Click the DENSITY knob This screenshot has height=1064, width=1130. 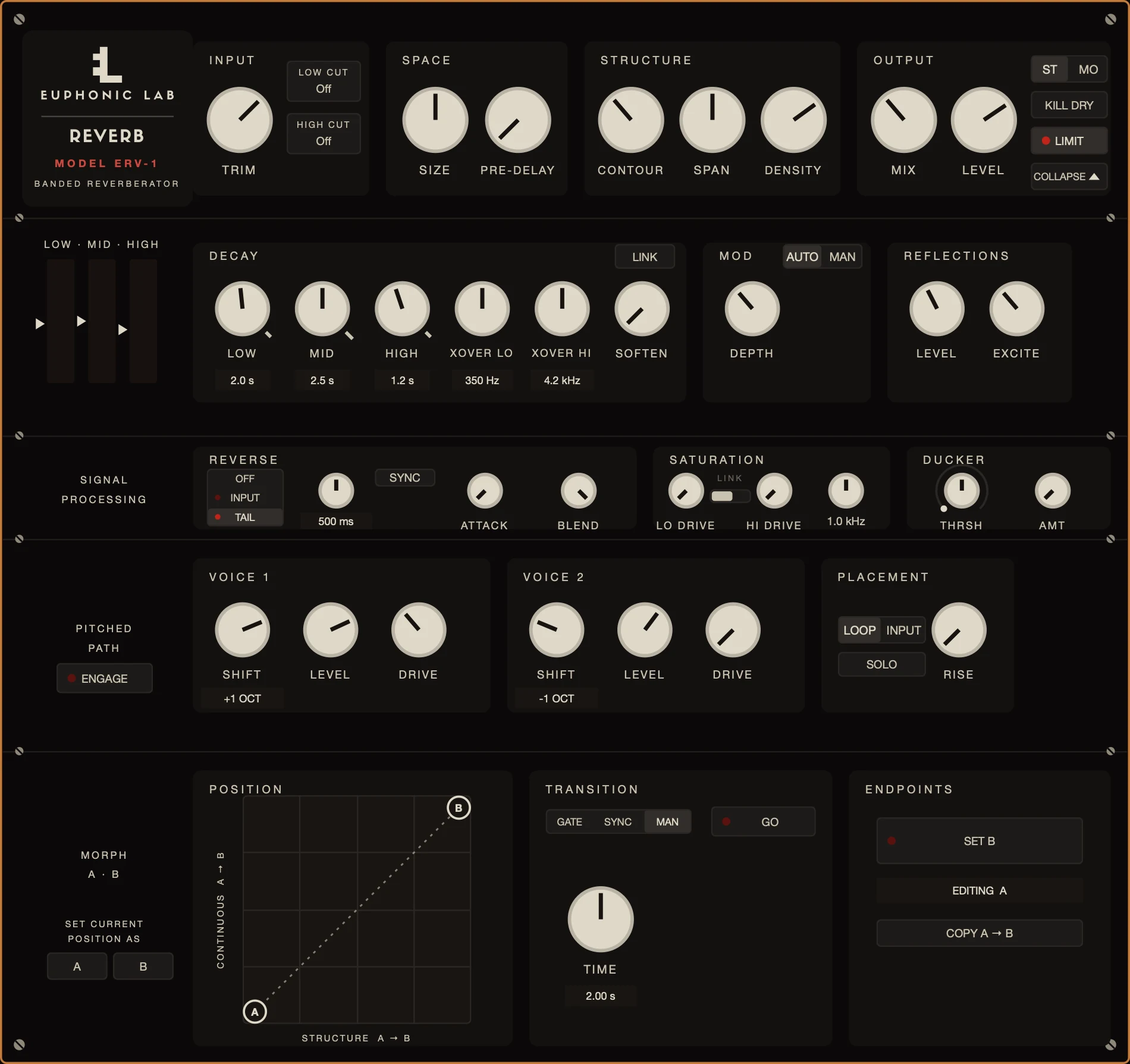coord(793,120)
